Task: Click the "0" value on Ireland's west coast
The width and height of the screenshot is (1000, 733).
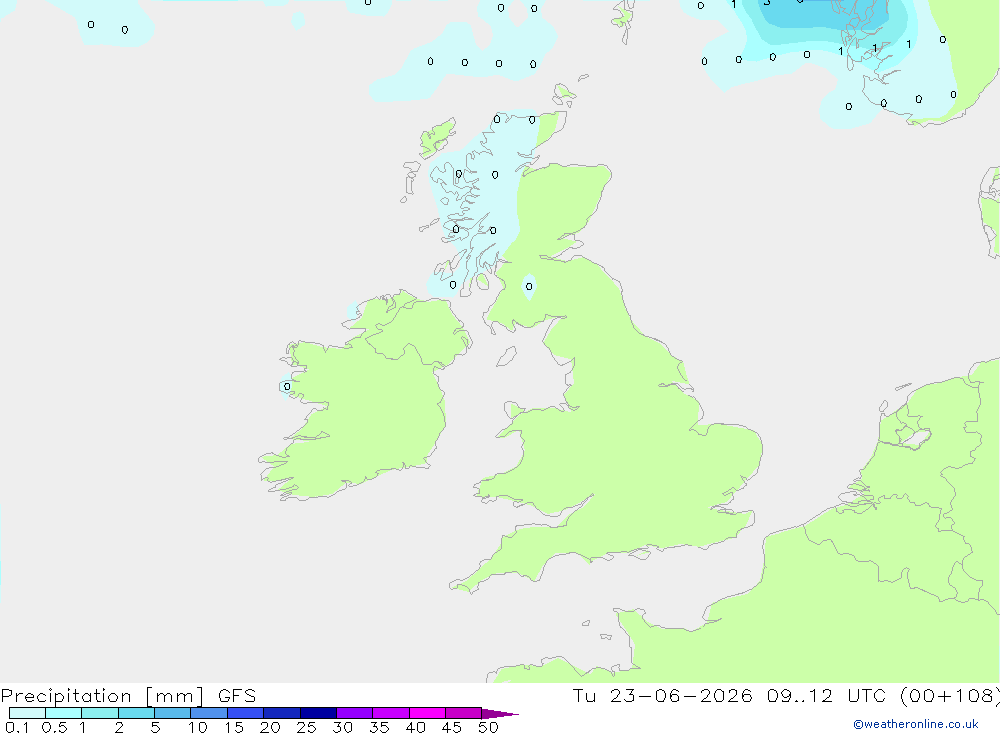Action: tap(287, 387)
